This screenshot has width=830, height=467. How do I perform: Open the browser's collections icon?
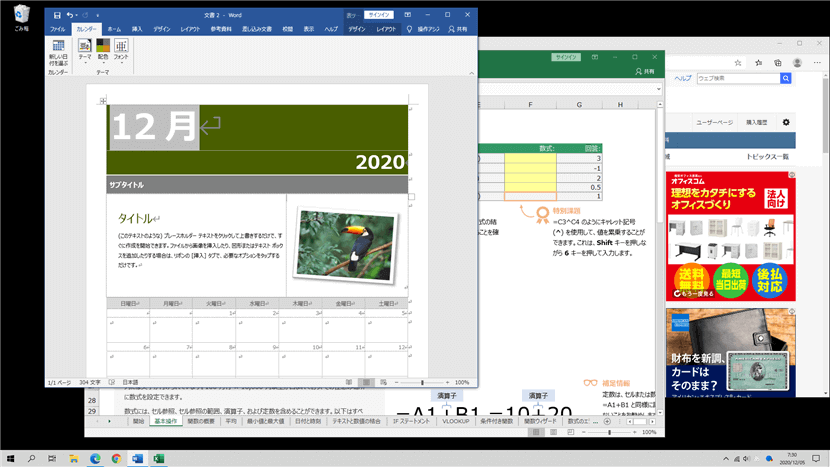coord(778,62)
